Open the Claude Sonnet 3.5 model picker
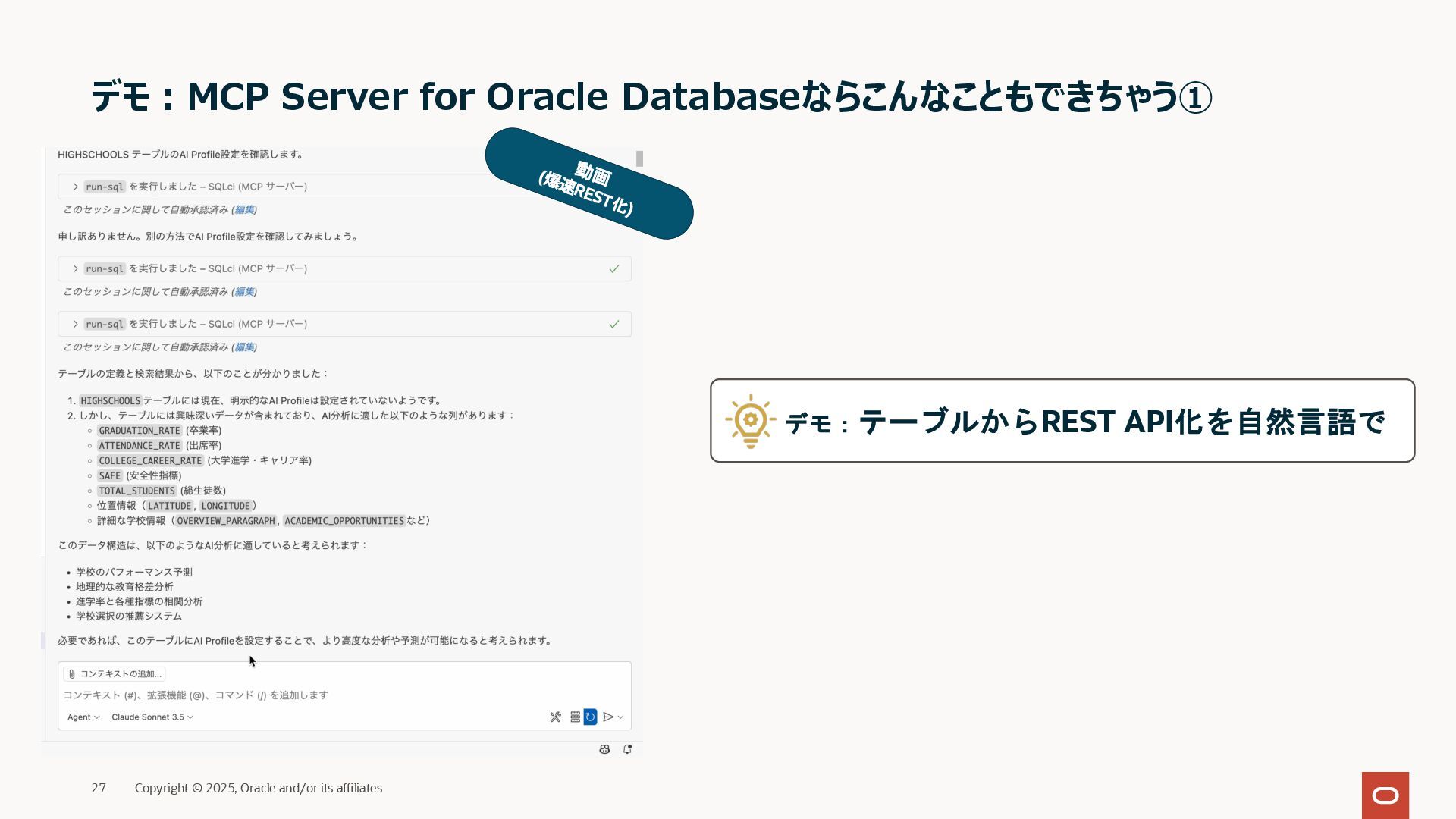The height and width of the screenshot is (819, 1456). pos(152,717)
